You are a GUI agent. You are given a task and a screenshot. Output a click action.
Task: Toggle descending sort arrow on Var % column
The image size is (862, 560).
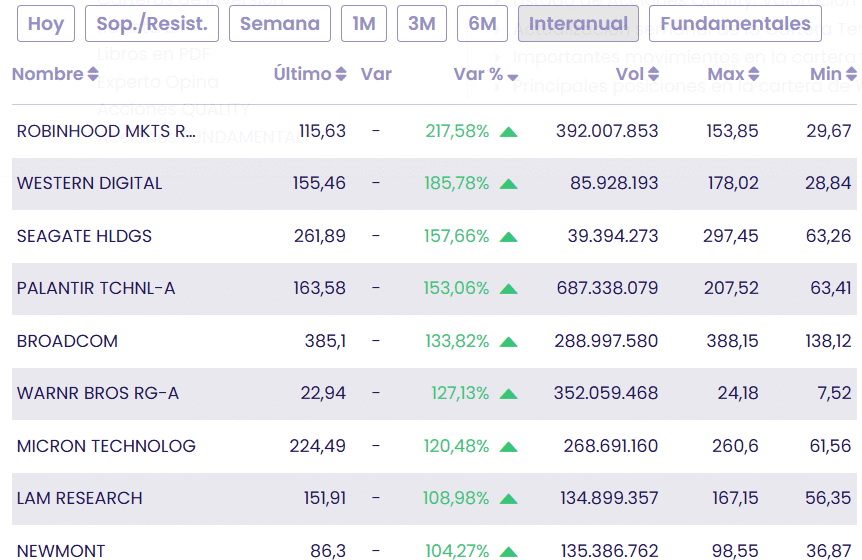(x=513, y=77)
